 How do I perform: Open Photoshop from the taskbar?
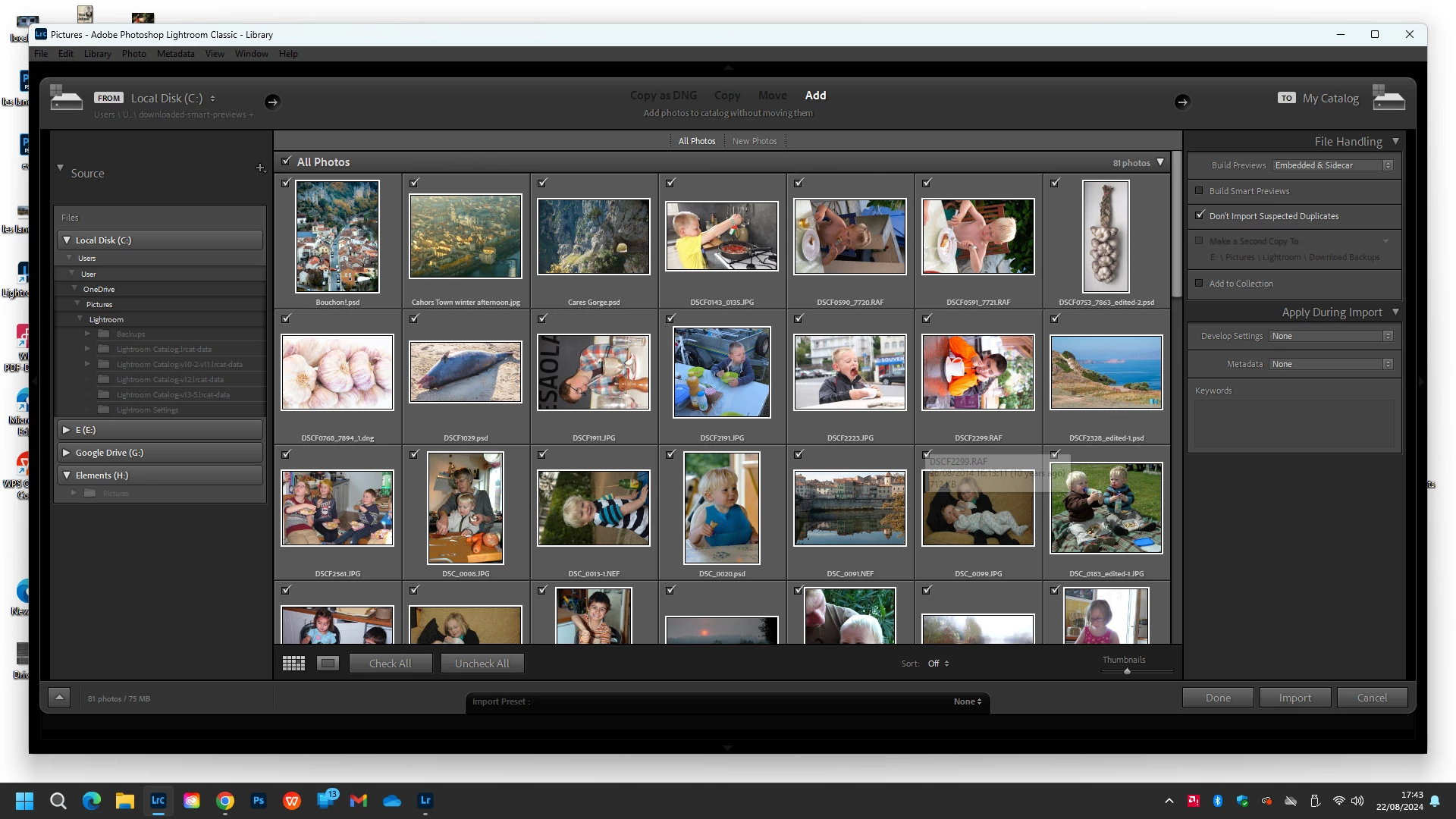tap(259, 800)
